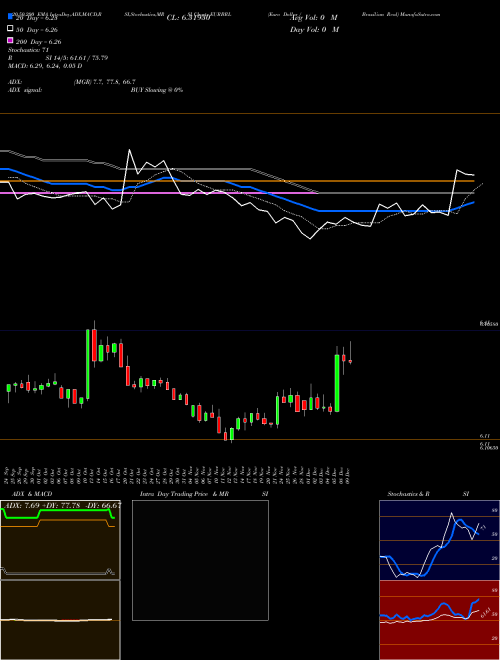Select the '50 Day = 6.26' legend label
Image resolution: width=500 pixels, height=660 pixels.
pos(37,30)
